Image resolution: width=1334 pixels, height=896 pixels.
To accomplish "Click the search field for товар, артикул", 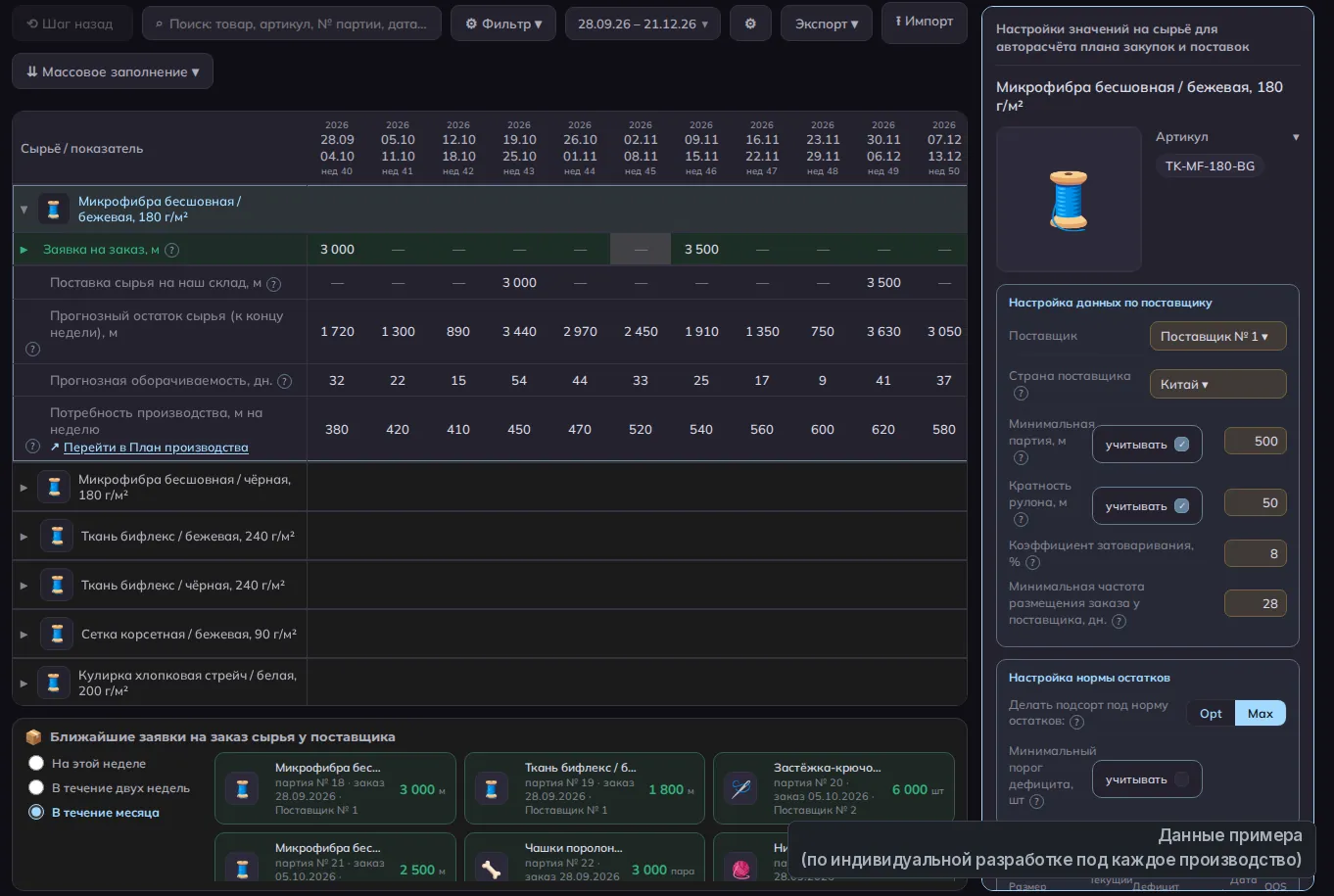I will tap(292, 24).
